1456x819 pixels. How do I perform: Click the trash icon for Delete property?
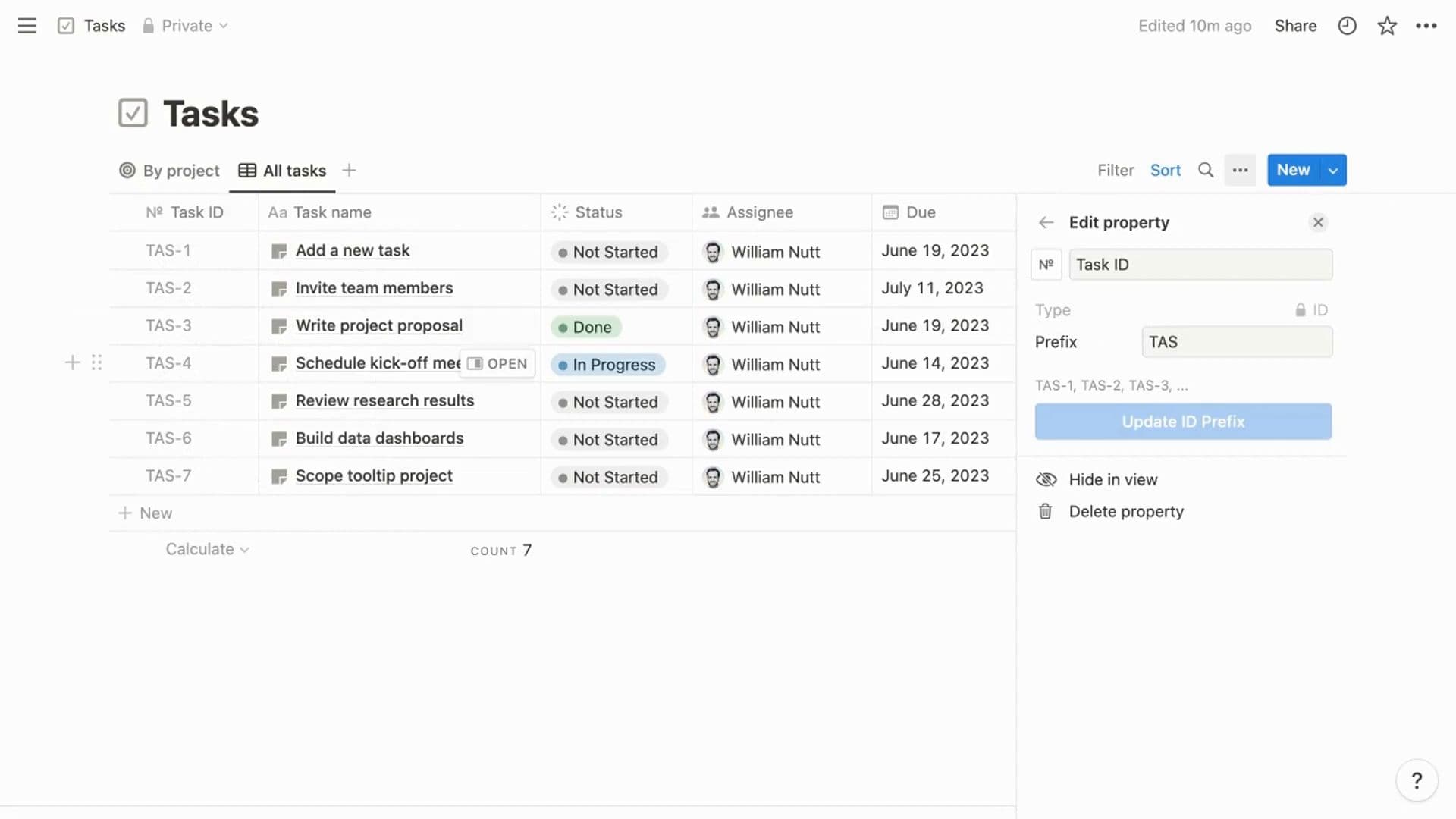click(x=1046, y=511)
